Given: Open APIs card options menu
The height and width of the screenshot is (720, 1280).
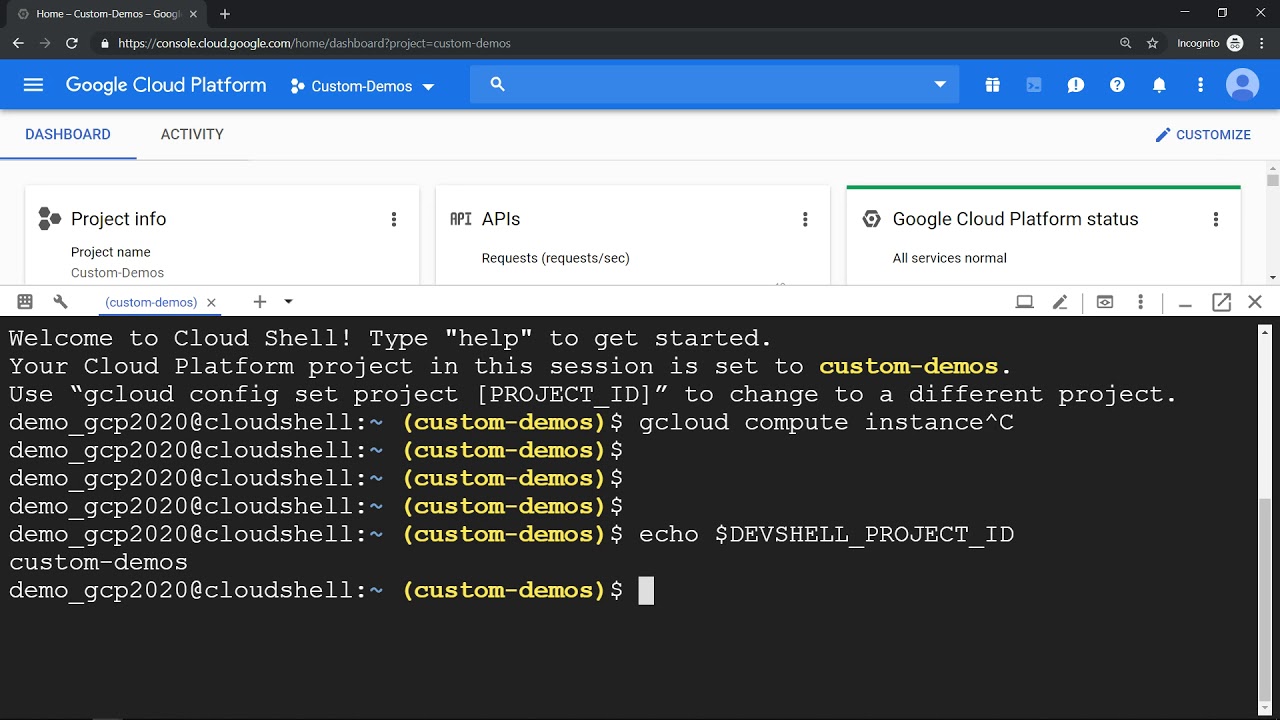Looking at the screenshot, I should pos(805,219).
